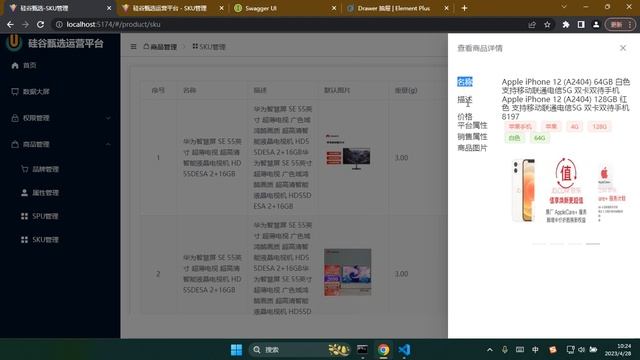Image resolution: width=640 pixels, height=360 pixels.
Task: Click the 64G sale attribute tag
Action: point(539,138)
